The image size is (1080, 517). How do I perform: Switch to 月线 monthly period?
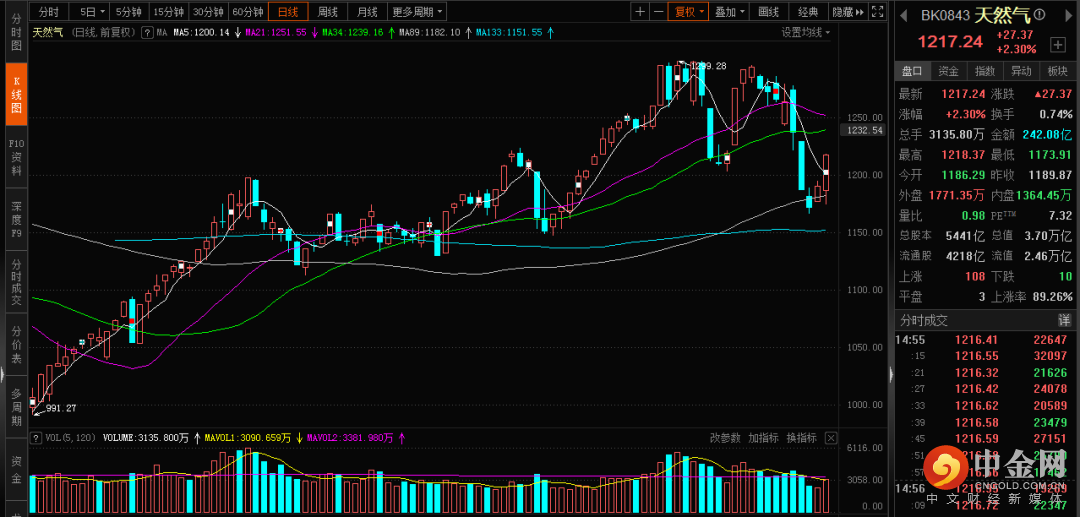(x=367, y=12)
